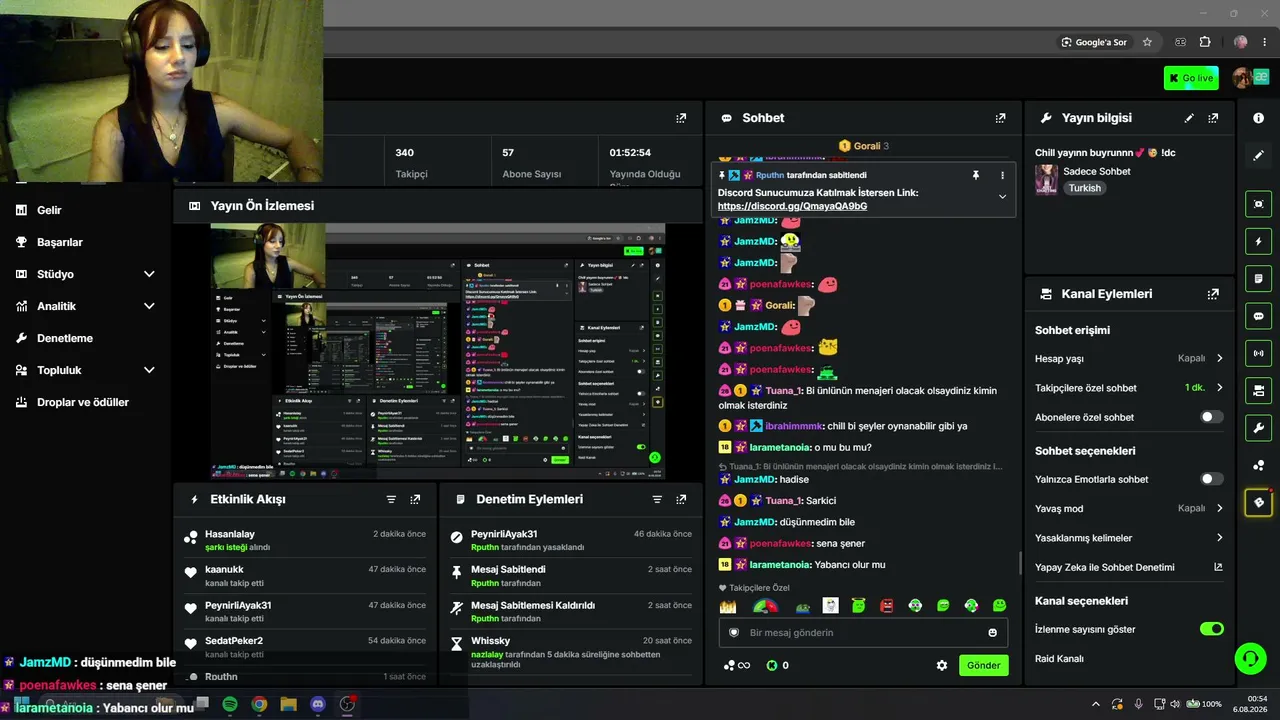Open File Explorer from the taskbar
Image resolution: width=1280 pixels, height=720 pixels.
(288, 704)
